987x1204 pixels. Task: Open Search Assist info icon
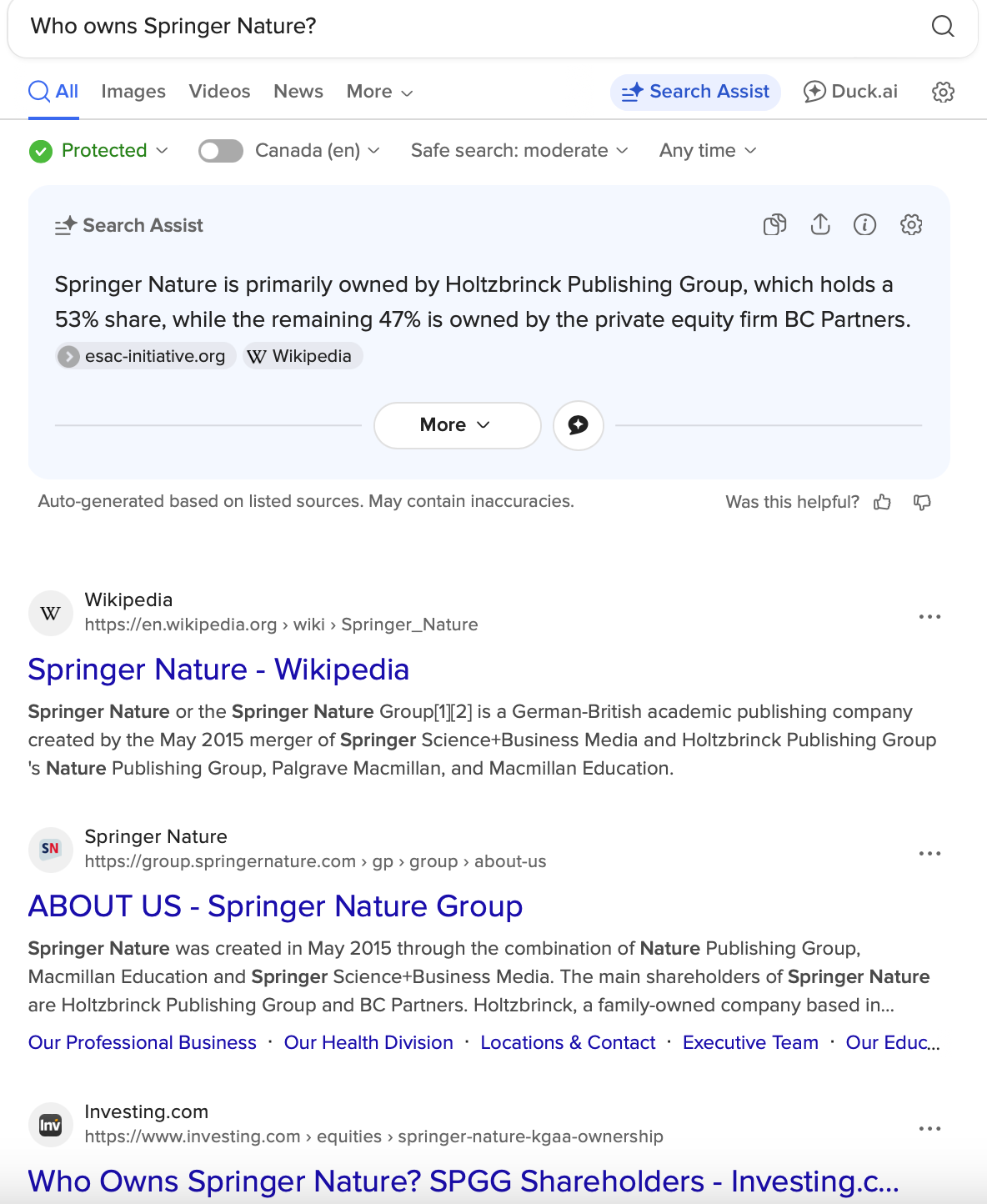point(865,224)
